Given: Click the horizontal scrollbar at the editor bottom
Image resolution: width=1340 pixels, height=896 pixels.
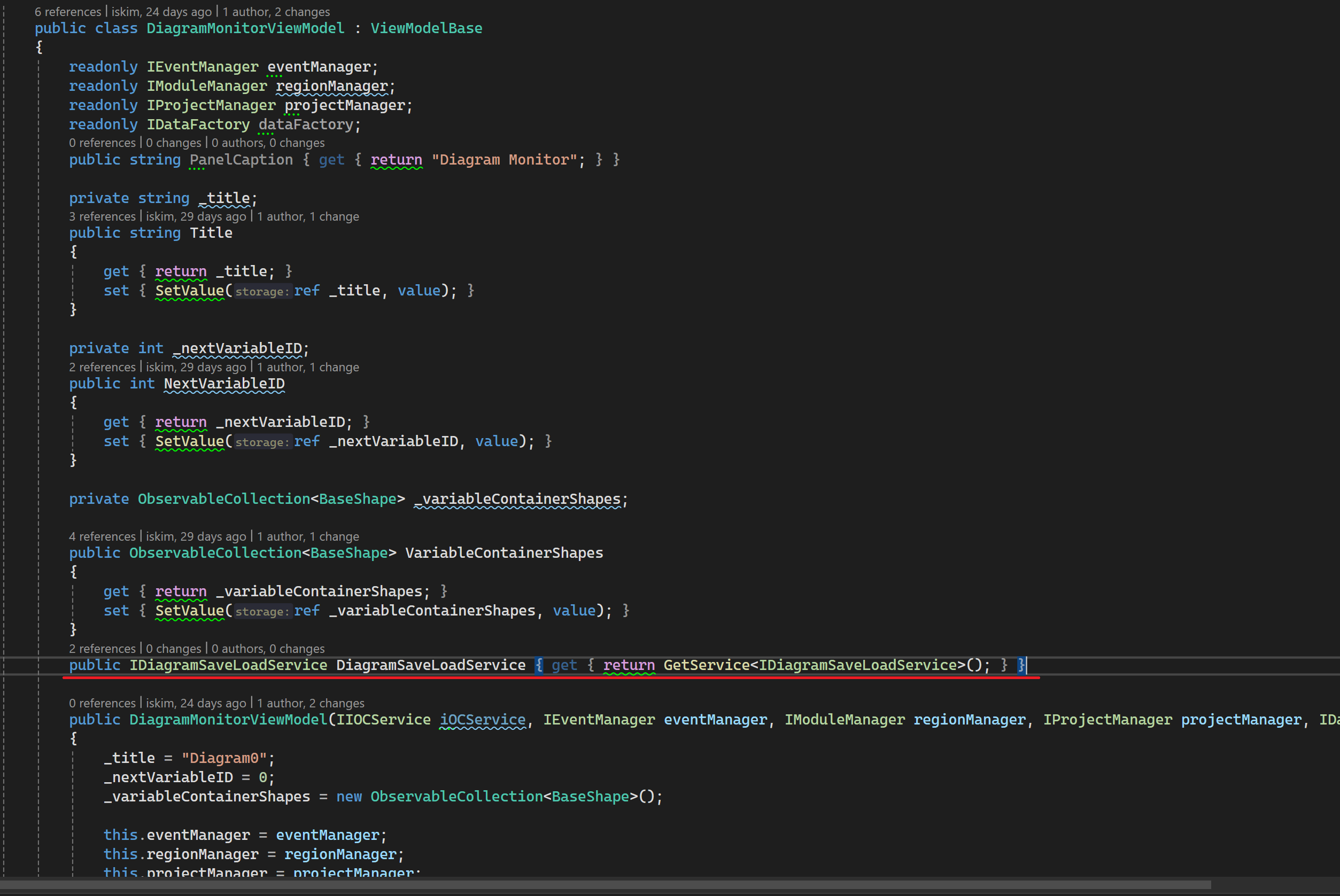Looking at the screenshot, I should [606, 885].
